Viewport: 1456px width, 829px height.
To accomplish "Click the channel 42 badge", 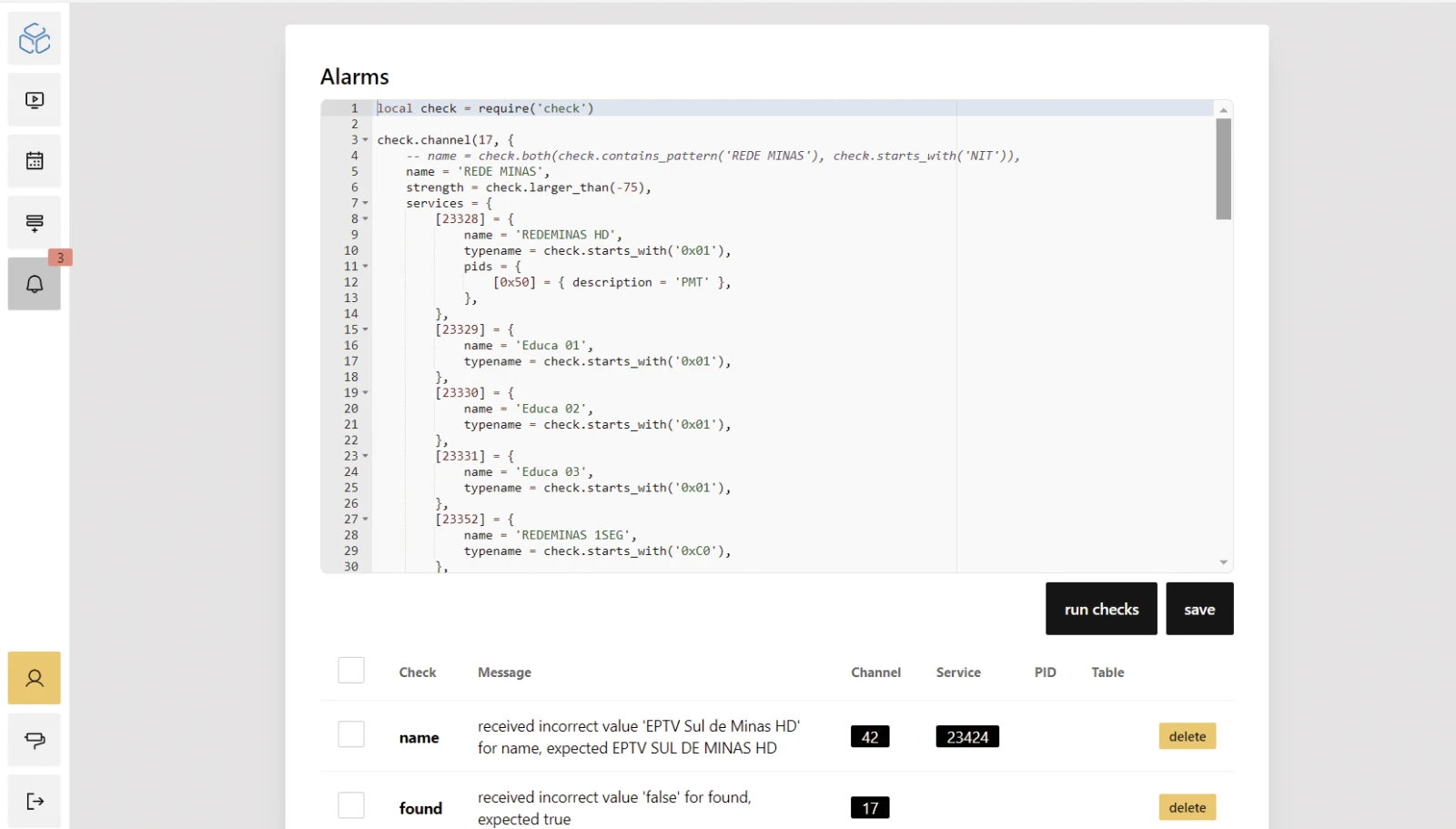I will (x=870, y=736).
